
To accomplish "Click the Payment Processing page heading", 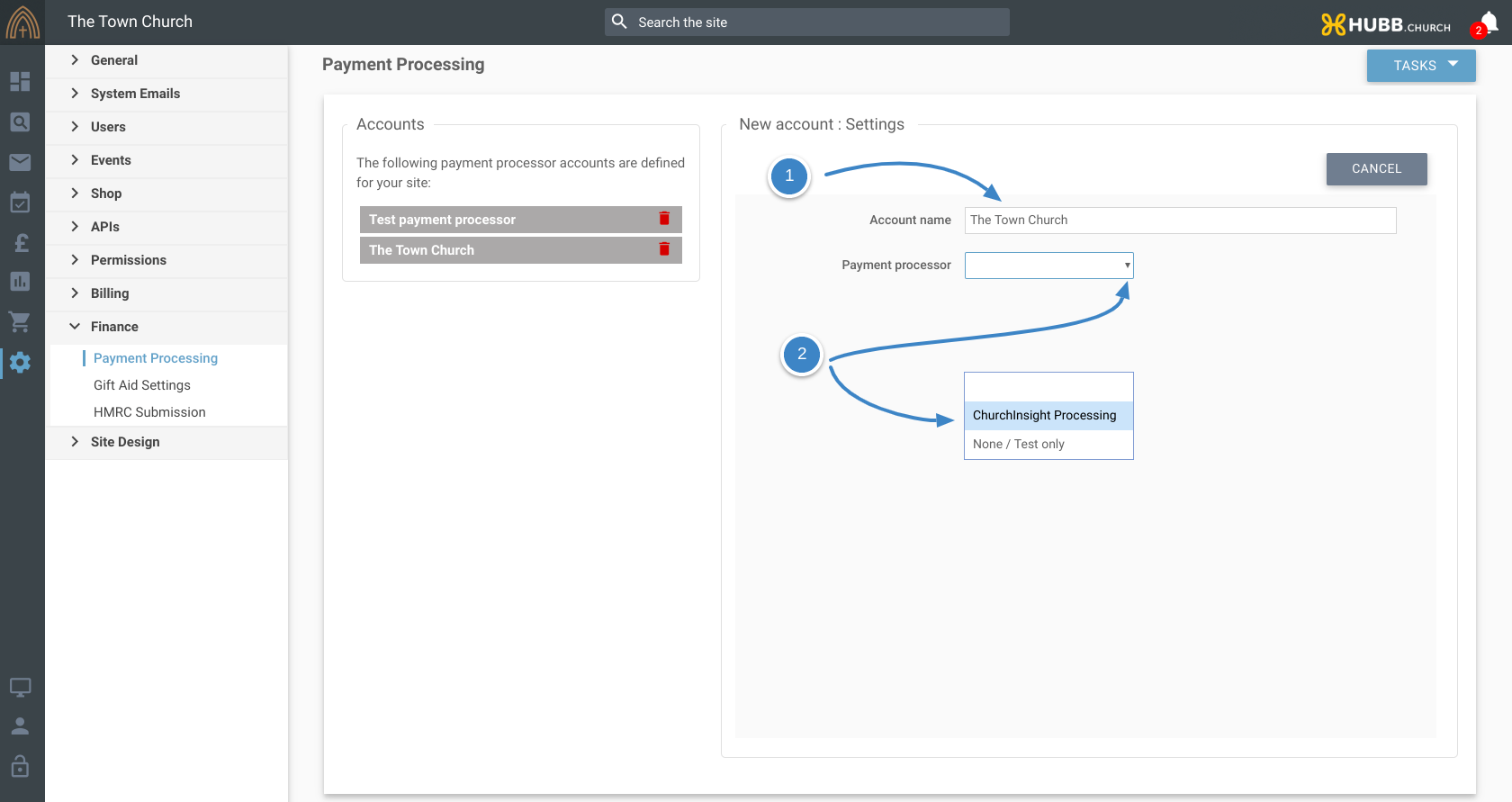I will click(403, 64).
